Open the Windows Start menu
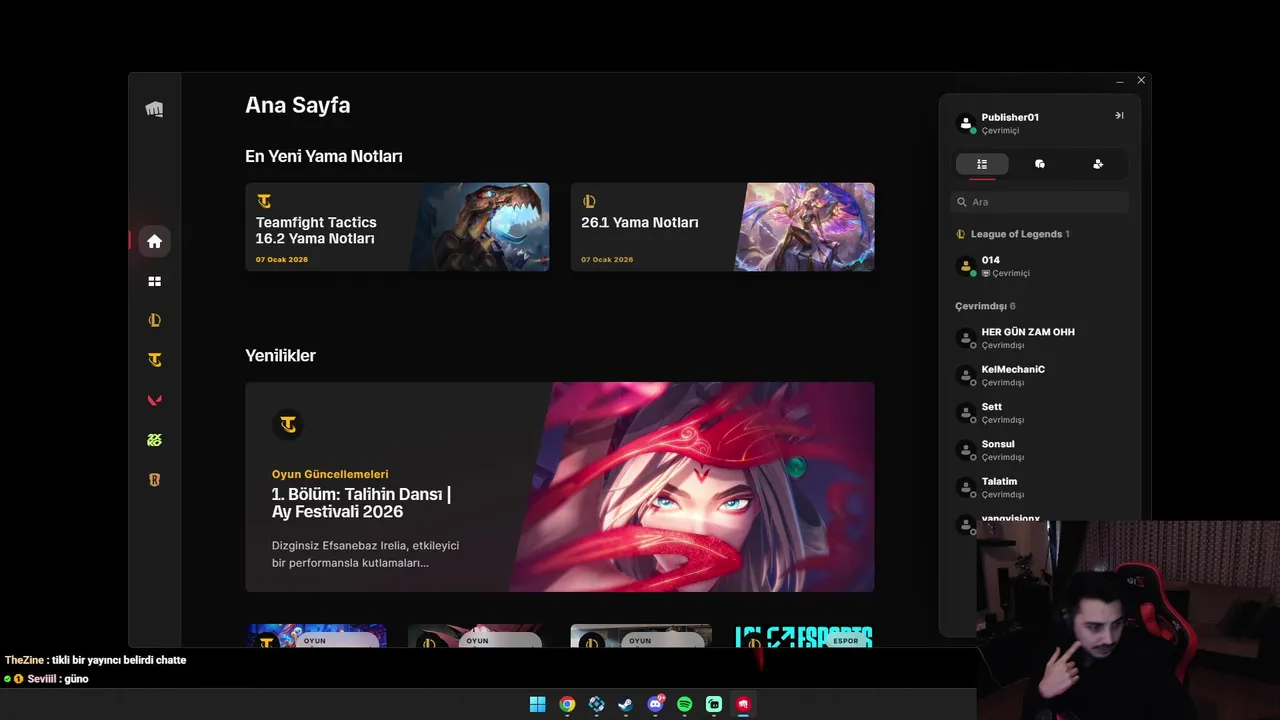 coord(538,704)
